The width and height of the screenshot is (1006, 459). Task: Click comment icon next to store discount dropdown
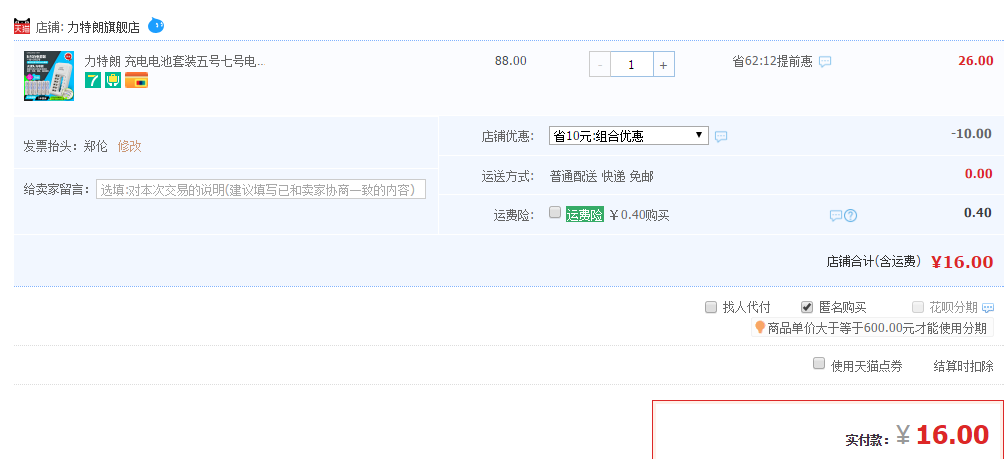721,136
